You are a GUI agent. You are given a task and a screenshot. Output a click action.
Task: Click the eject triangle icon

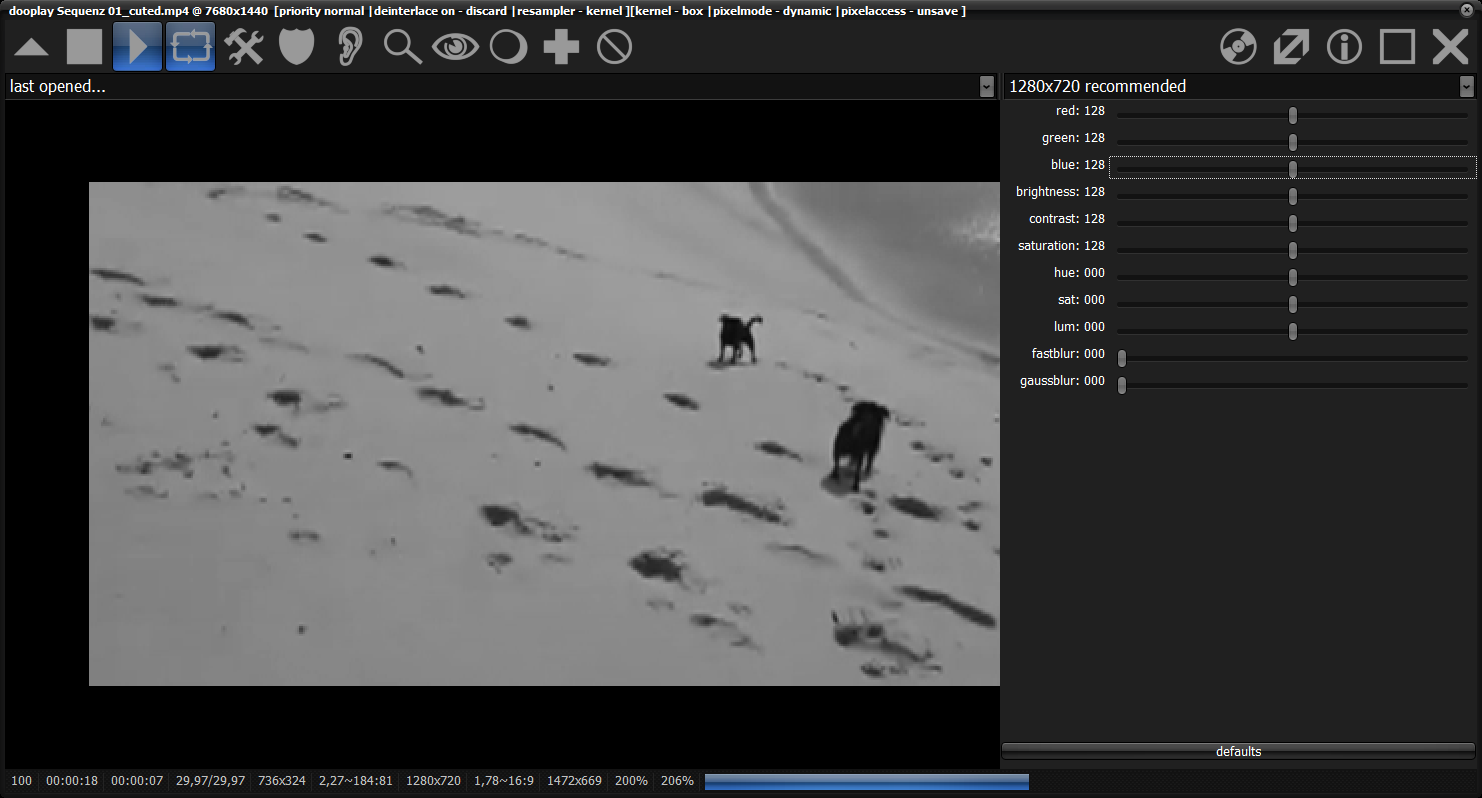tap(32, 47)
